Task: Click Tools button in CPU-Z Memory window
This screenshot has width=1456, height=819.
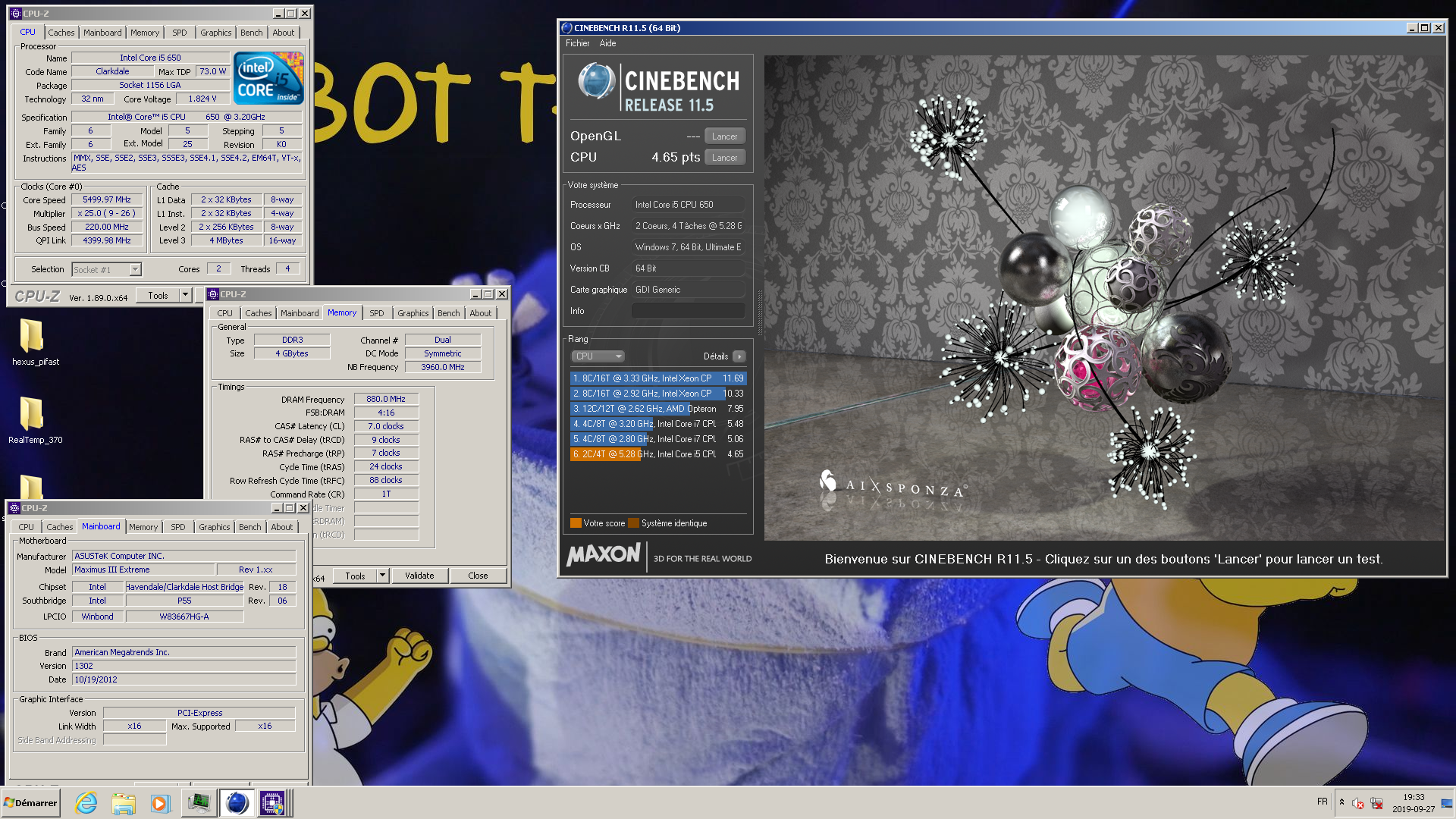Action: click(x=355, y=576)
